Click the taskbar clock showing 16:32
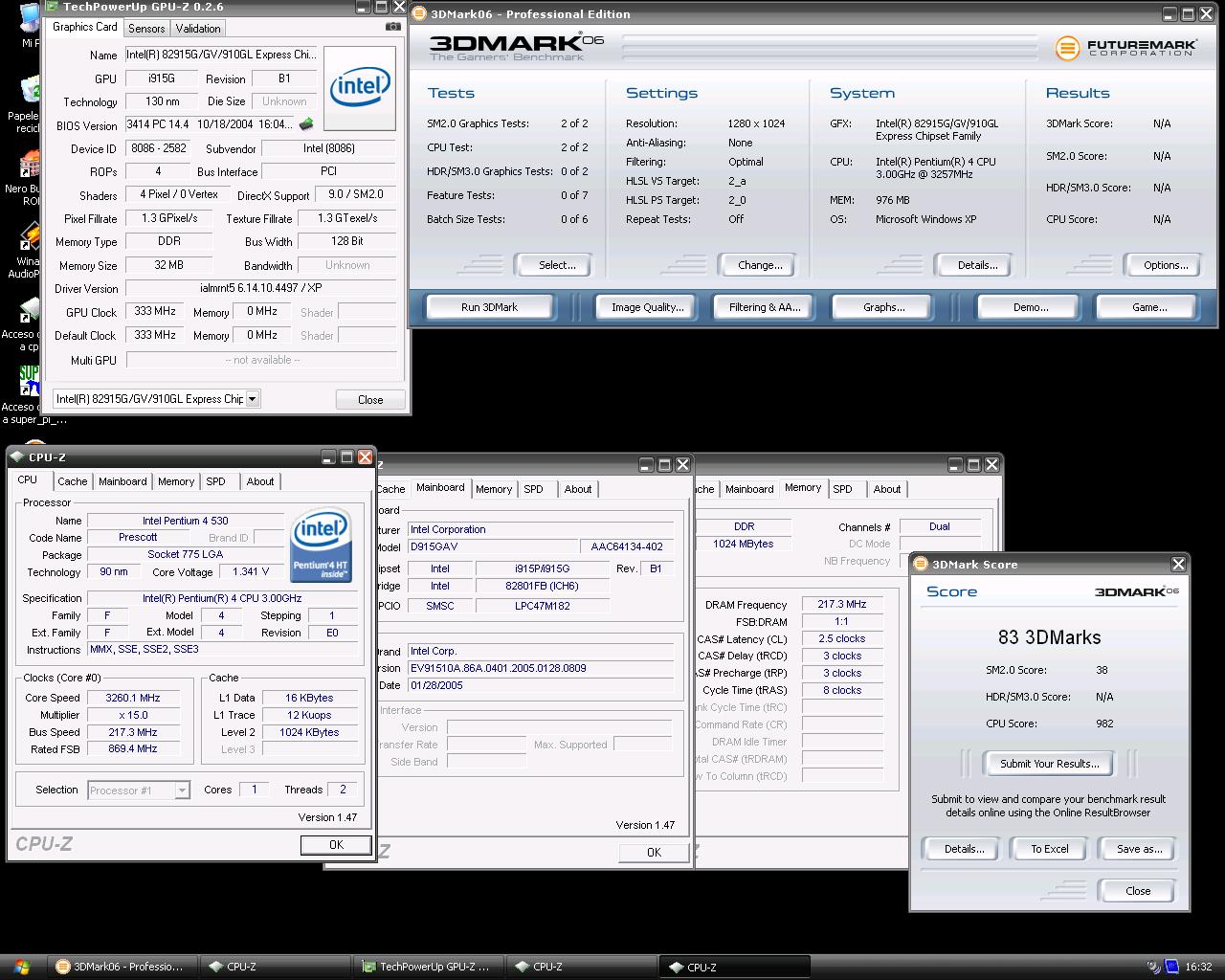The image size is (1225, 980). [x=1198, y=967]
